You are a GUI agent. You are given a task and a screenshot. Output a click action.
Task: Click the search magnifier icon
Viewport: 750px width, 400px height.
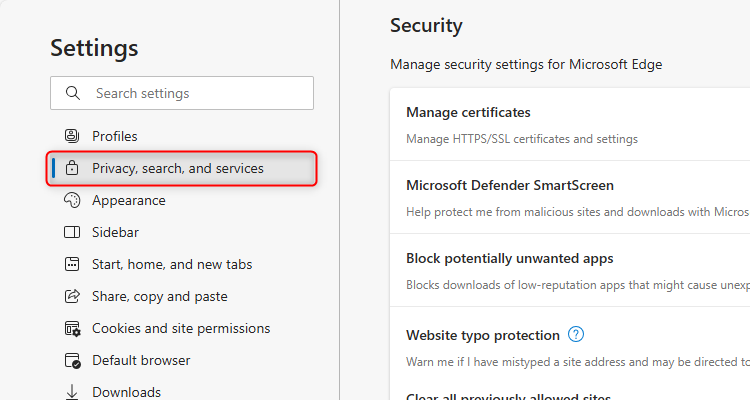click(72, 93)
